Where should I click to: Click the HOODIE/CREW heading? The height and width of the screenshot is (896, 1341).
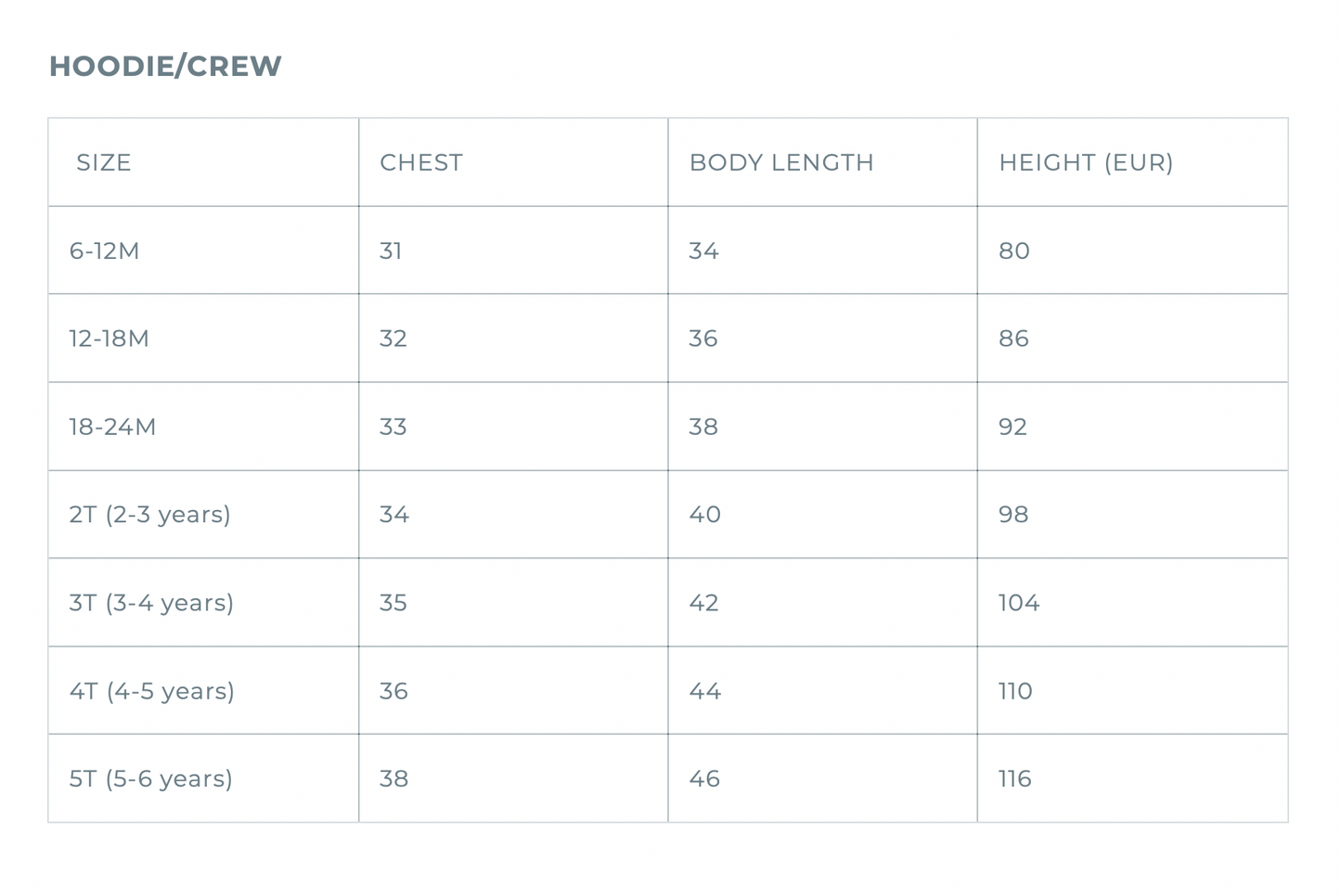(x=165, y=67)
